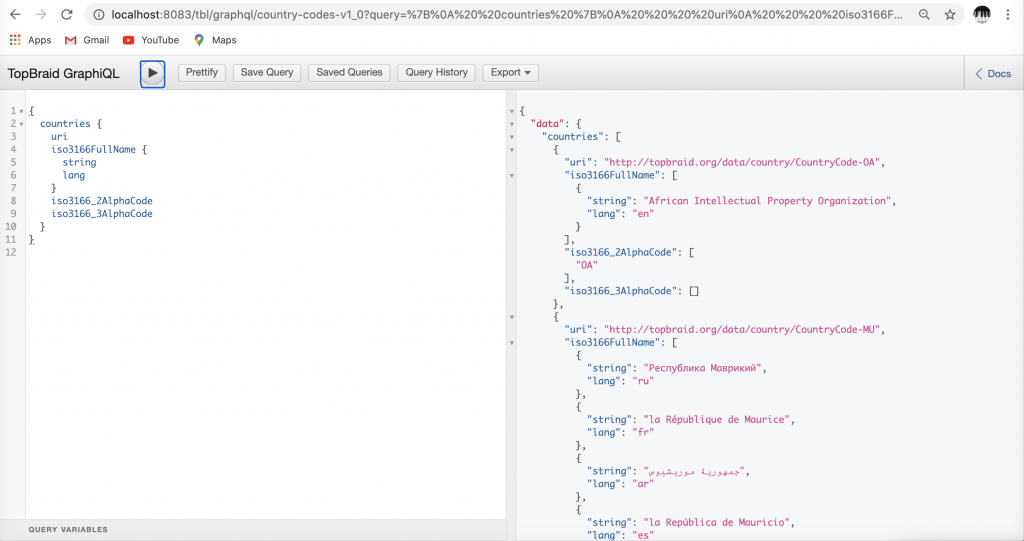Click 'la República de Mauricio' result string

[717, 522]
